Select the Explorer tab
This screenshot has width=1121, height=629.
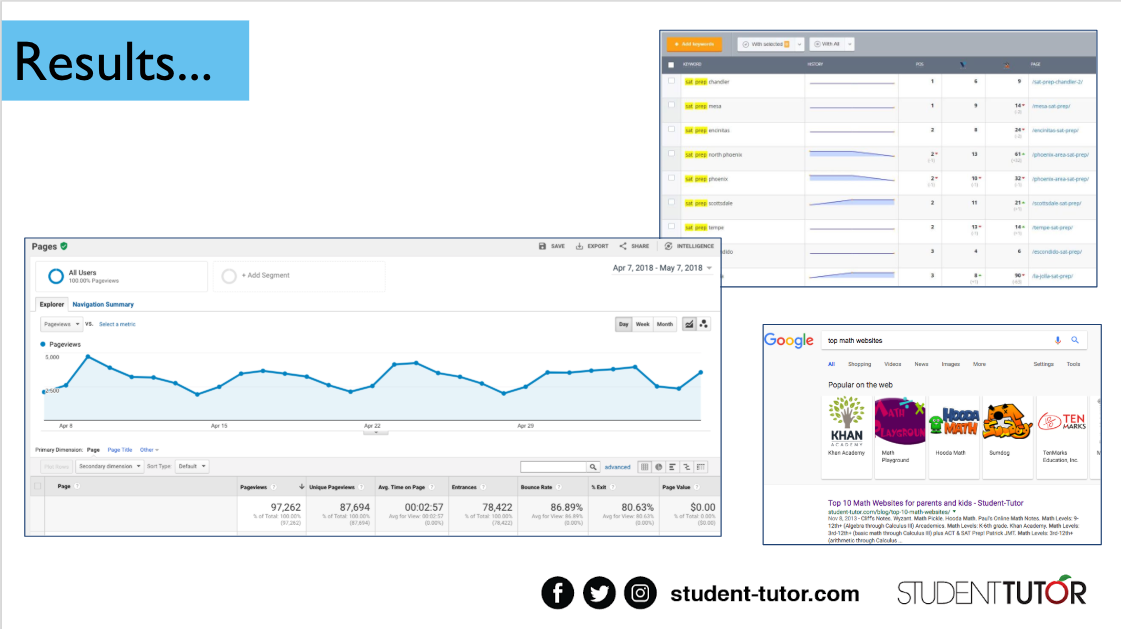pos(51,304)
